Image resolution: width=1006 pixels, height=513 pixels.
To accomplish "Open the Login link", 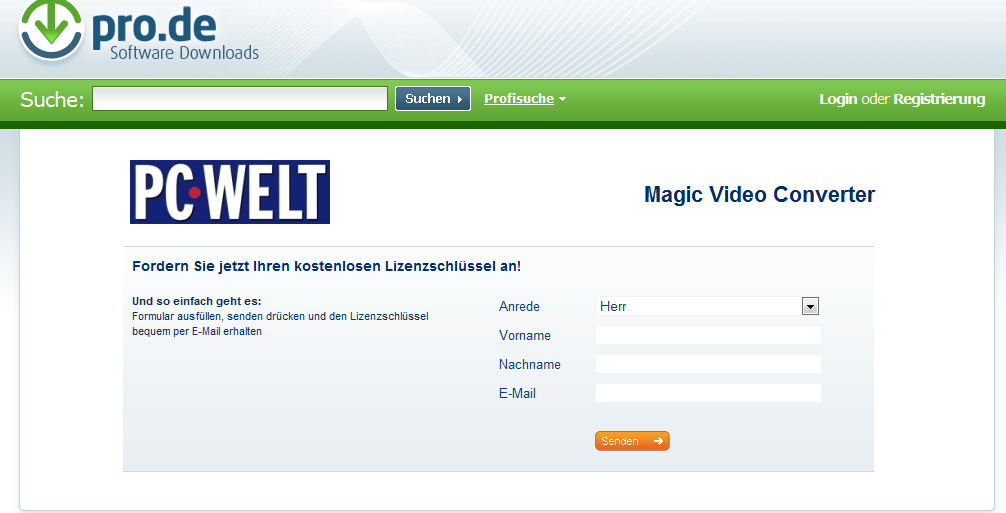I will click(838, 99).
